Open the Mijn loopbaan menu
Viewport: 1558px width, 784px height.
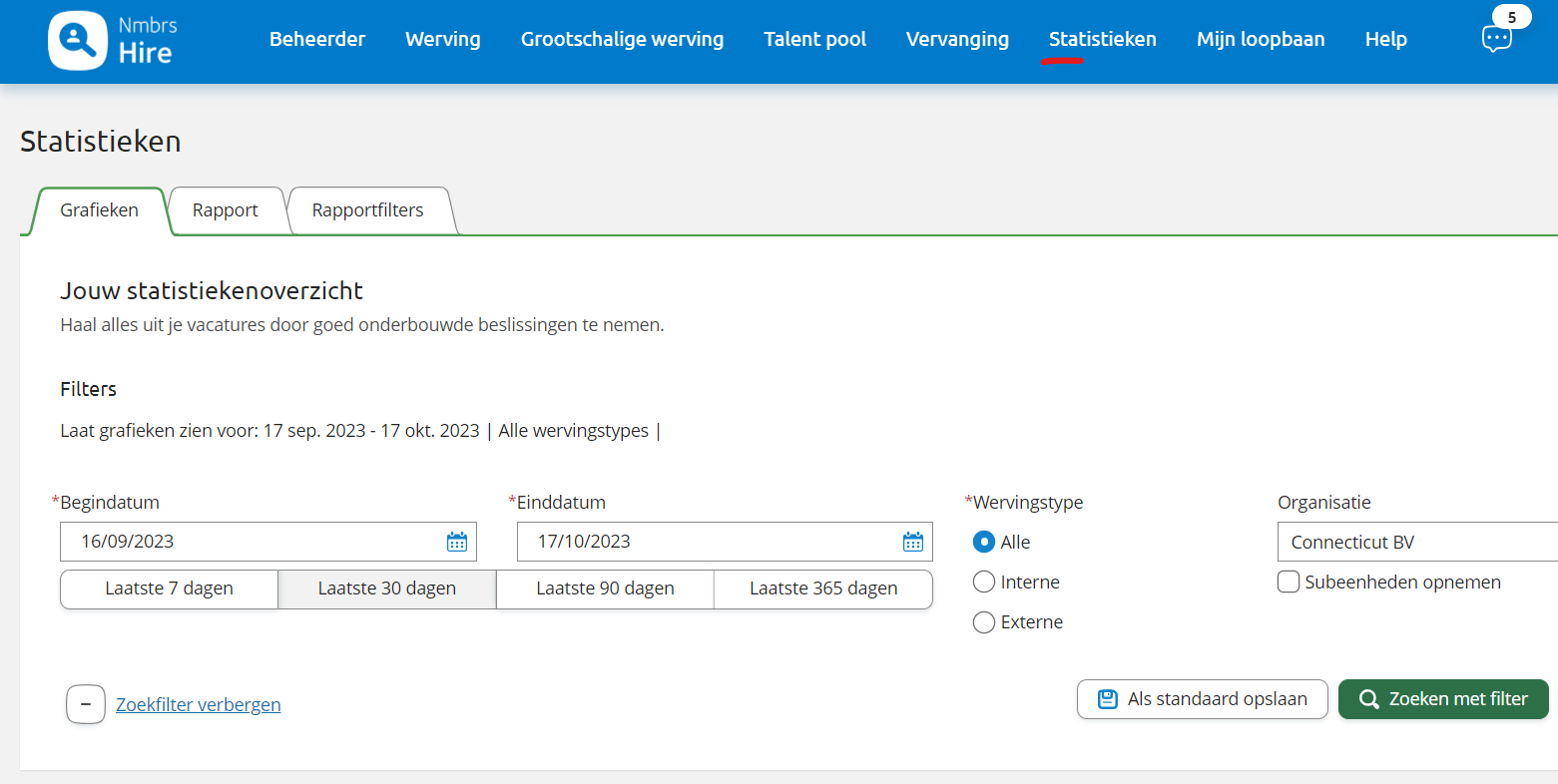click(x=1261, y=39)
